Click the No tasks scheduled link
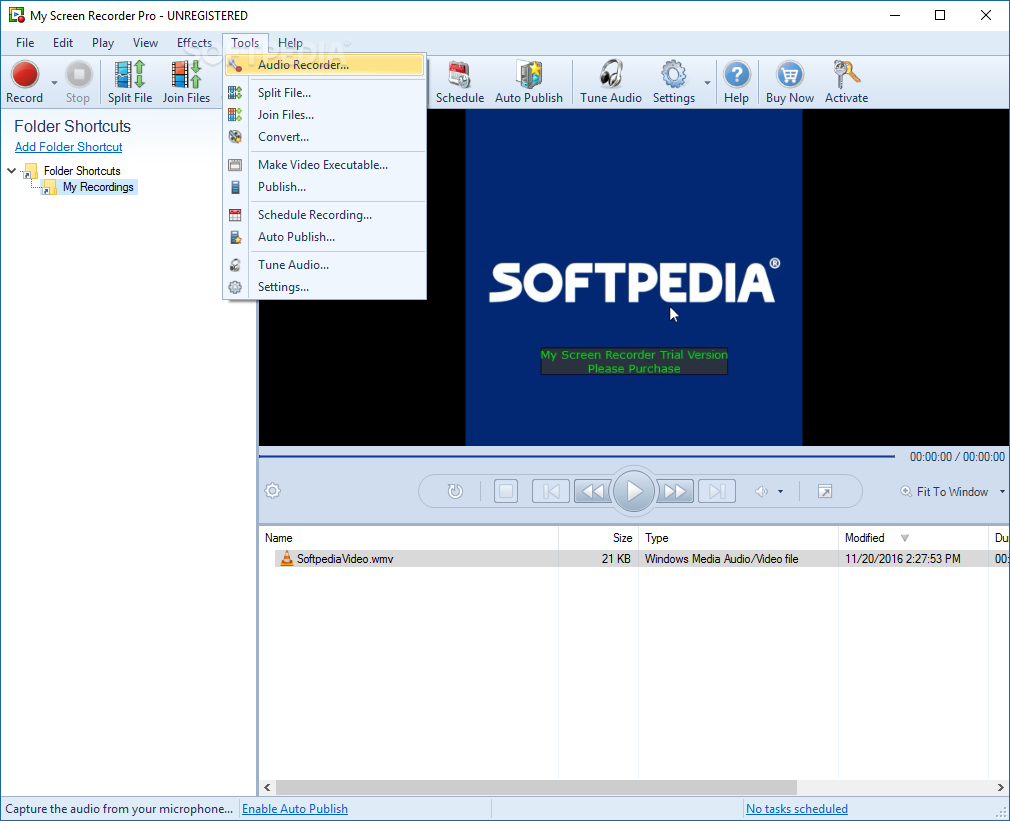 click(796, 809)
